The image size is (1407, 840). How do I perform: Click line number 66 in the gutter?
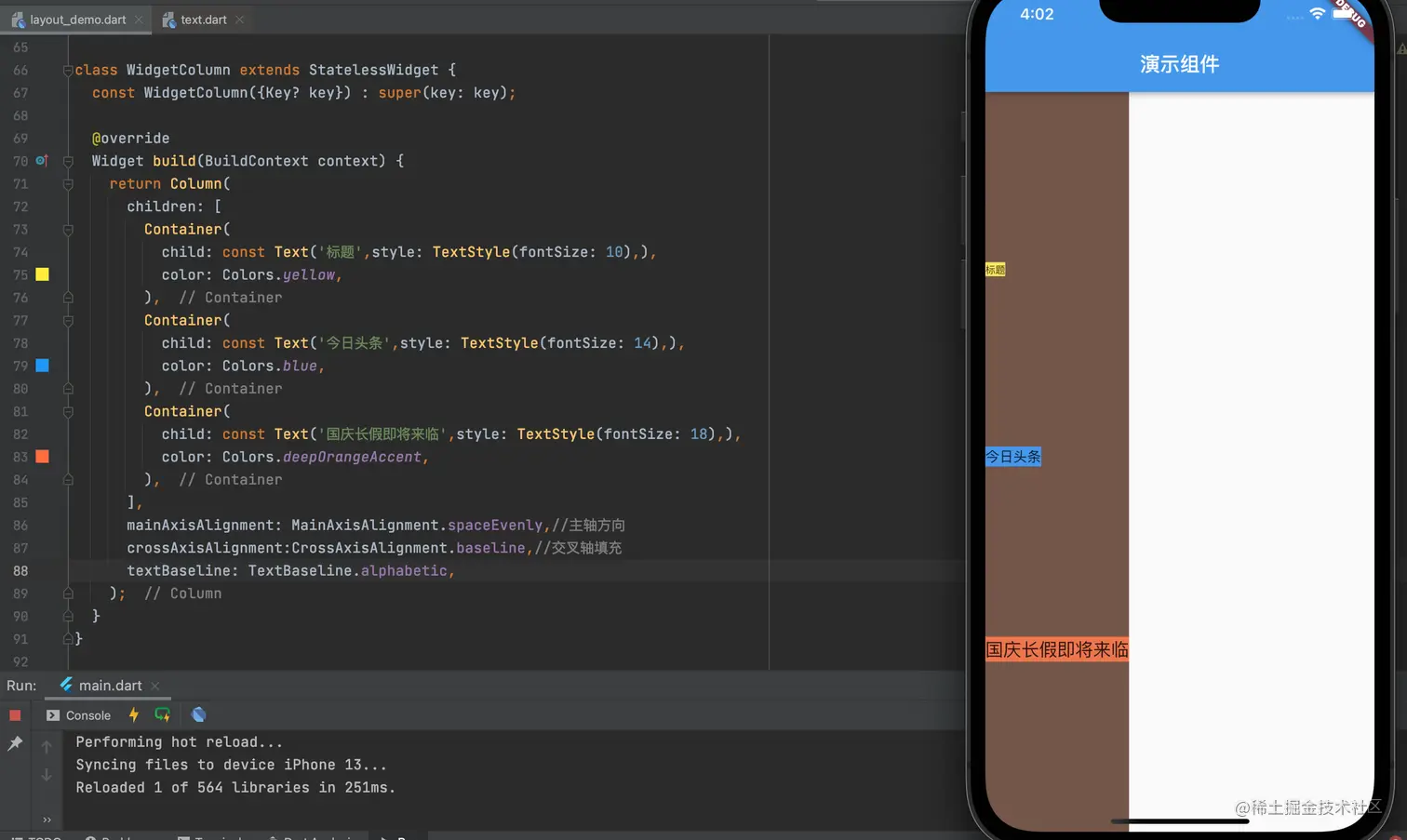[20, 71]
